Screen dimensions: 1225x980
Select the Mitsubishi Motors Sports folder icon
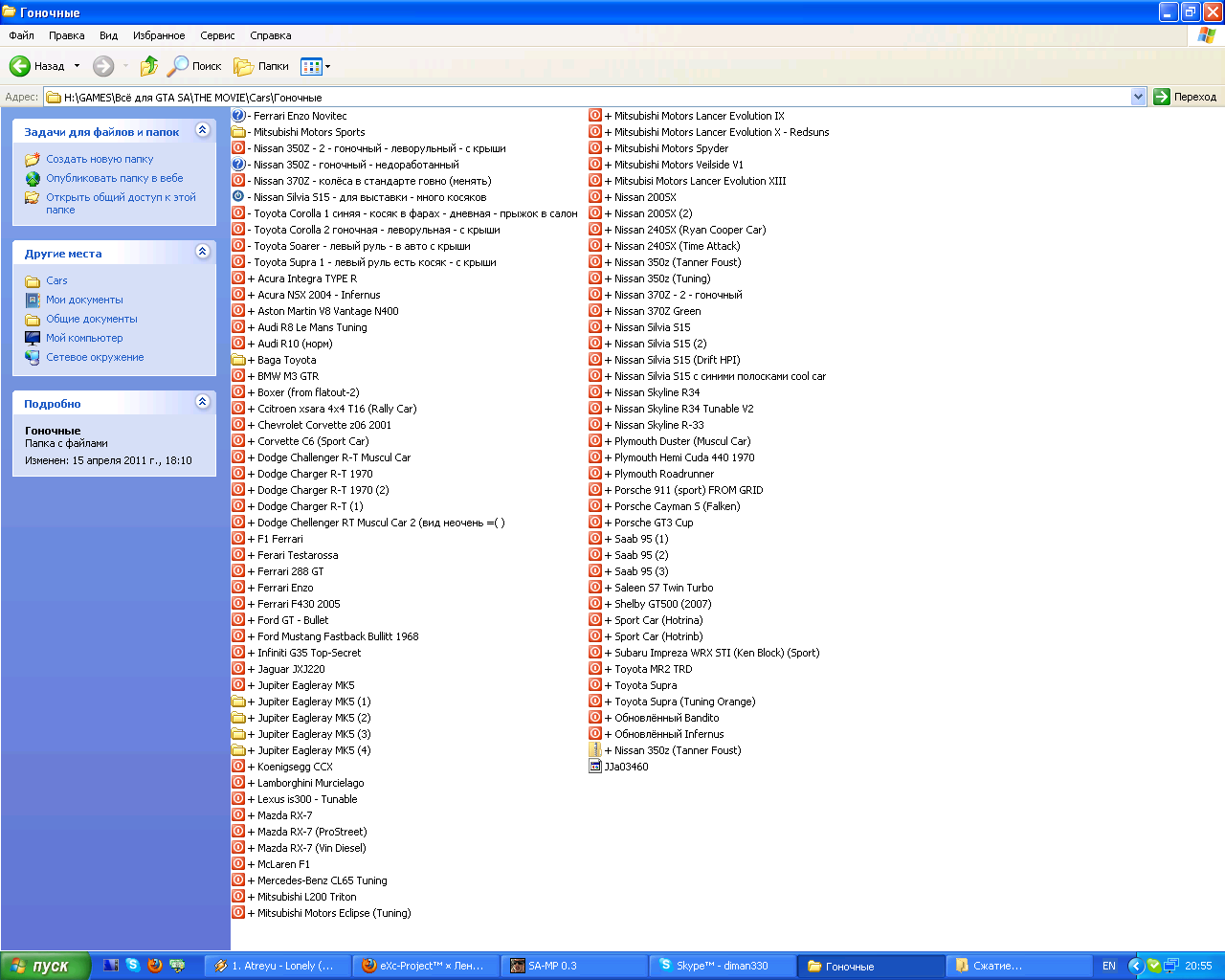point(238,132)
